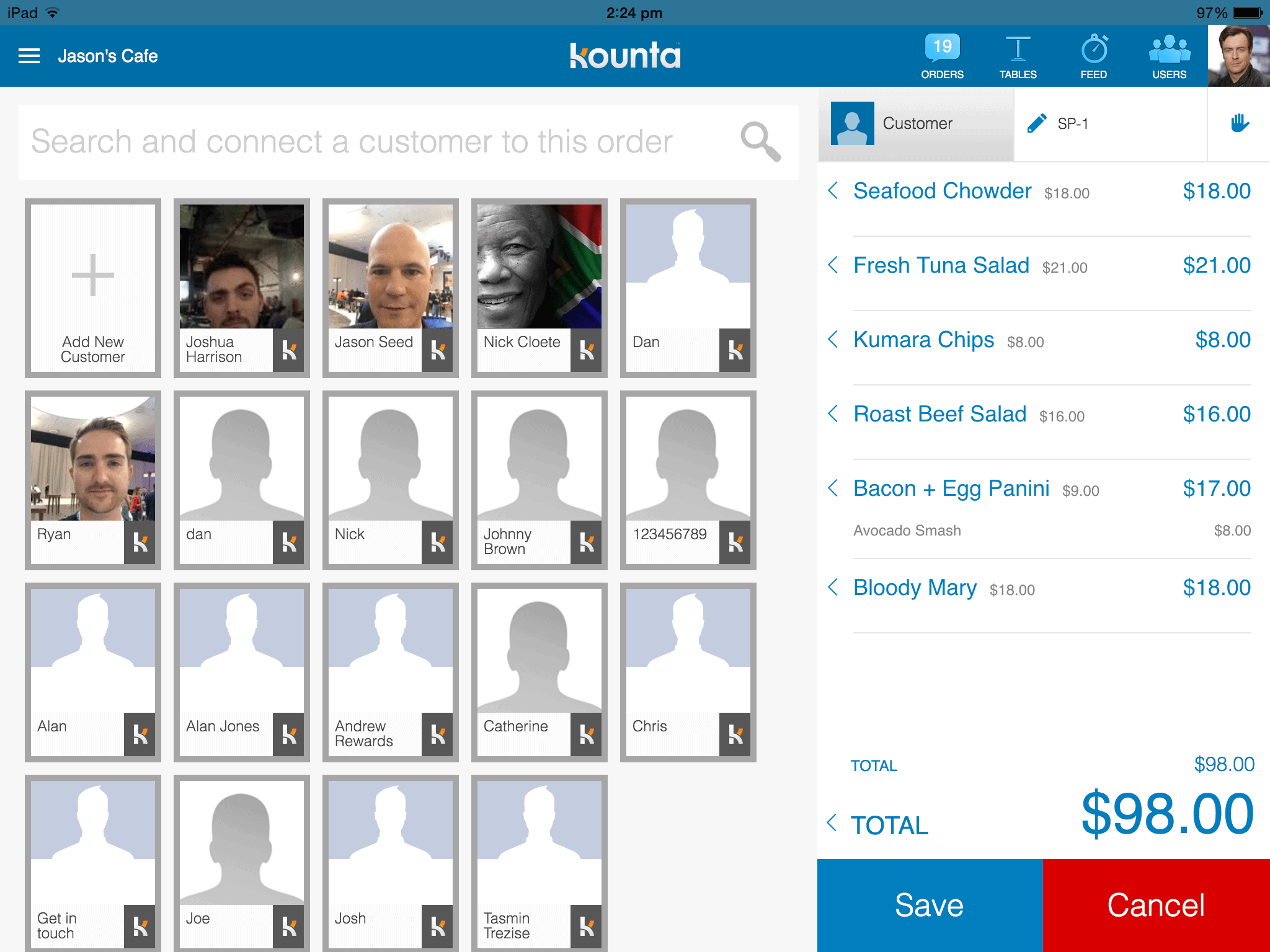Tap Kounta badge on Dan's card

735,350
